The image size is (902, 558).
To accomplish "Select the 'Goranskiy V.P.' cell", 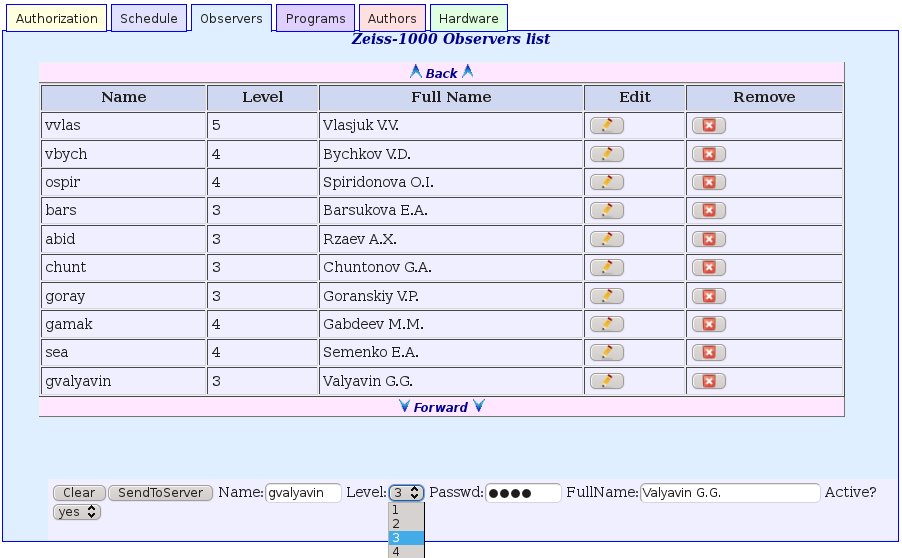I will [x=451, y=296].
